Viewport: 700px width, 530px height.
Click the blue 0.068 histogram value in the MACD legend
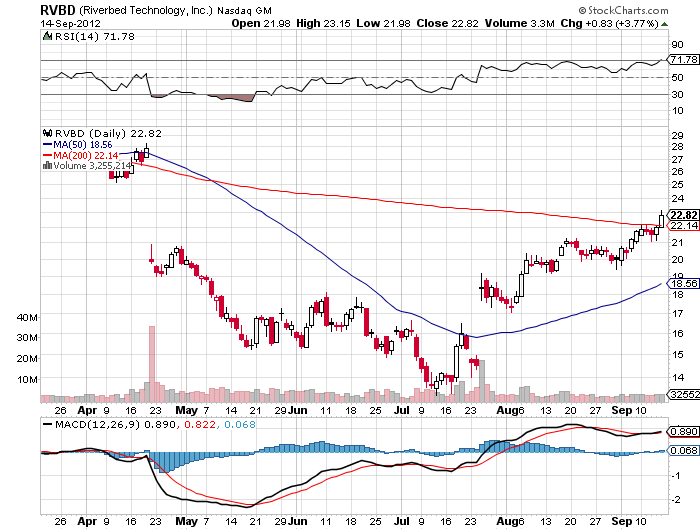click(x=240, y=424)
